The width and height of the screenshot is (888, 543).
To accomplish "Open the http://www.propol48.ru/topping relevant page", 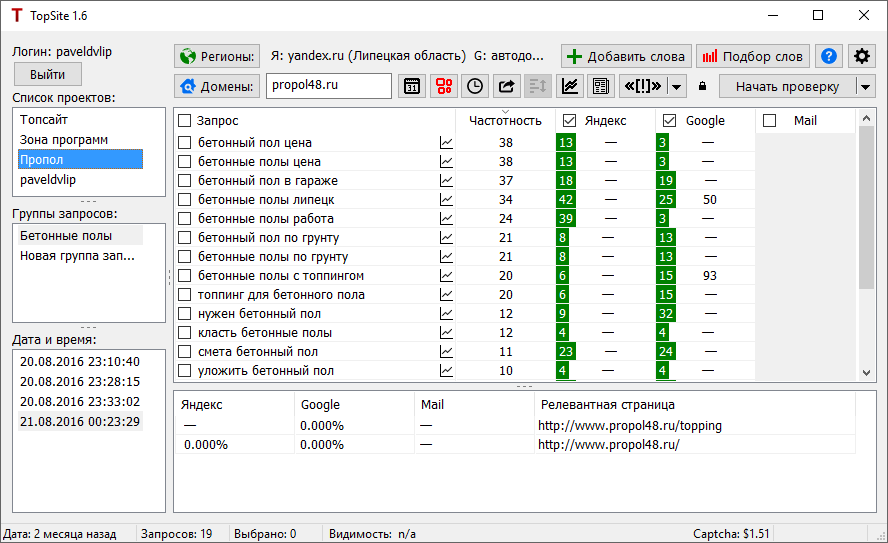I will pyautogui.click(x=630, y=425).
